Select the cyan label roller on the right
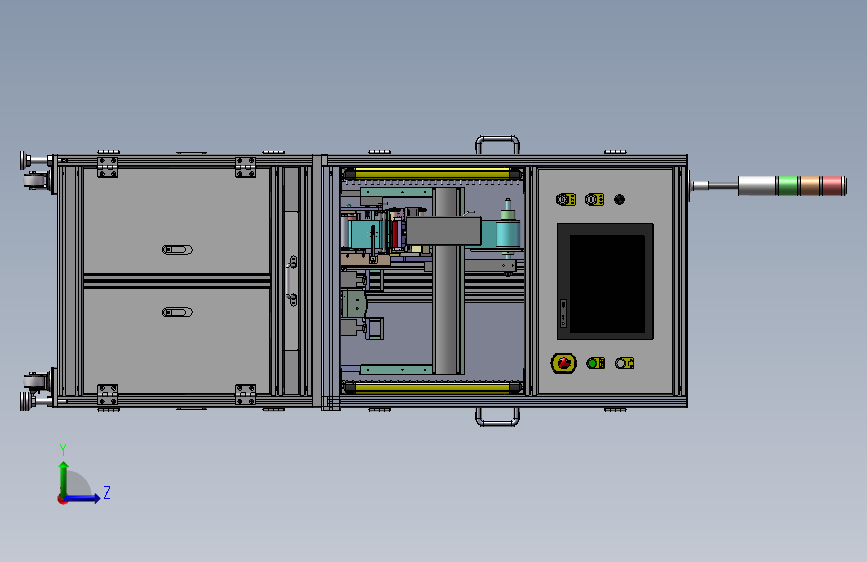This screenshot has height=562, width=867. click(x=508, y=235)
